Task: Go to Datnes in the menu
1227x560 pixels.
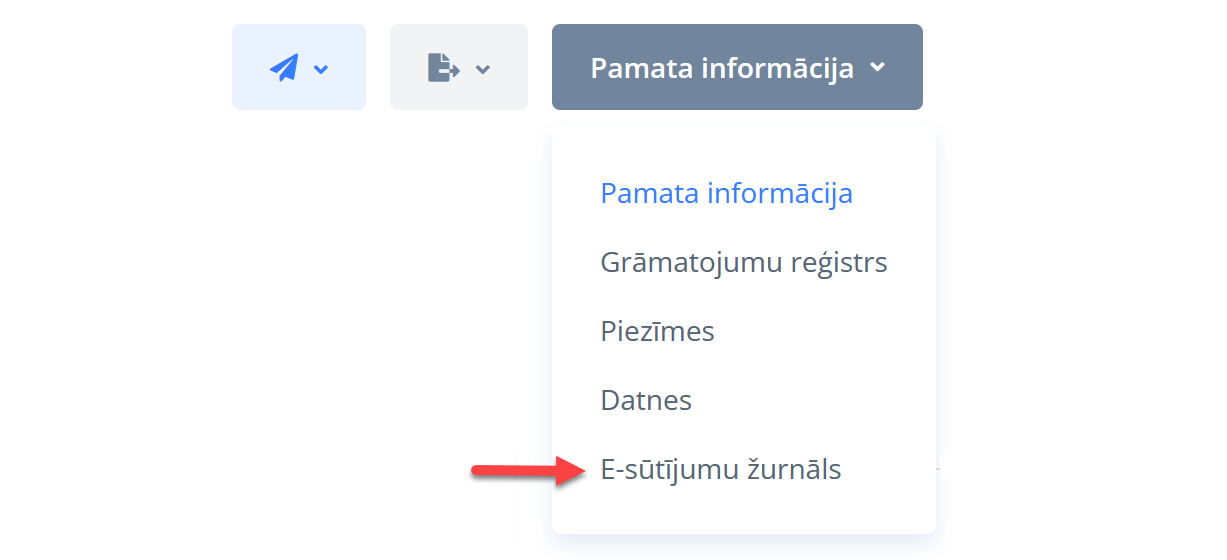Action: tap(646, 401)
